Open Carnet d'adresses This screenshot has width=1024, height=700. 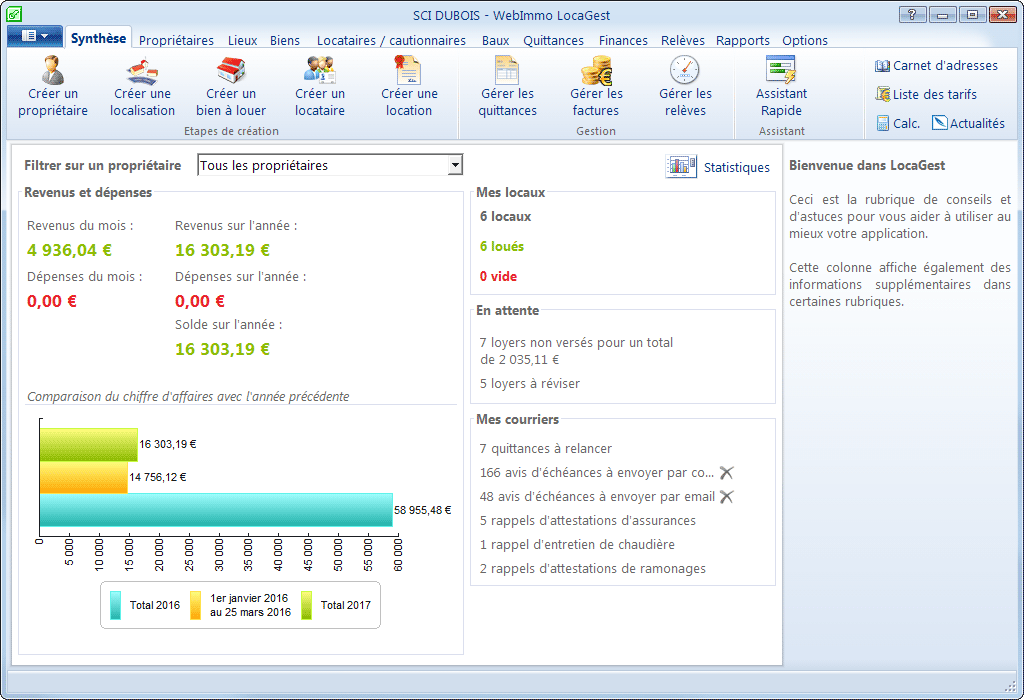(x=936, y=66)
